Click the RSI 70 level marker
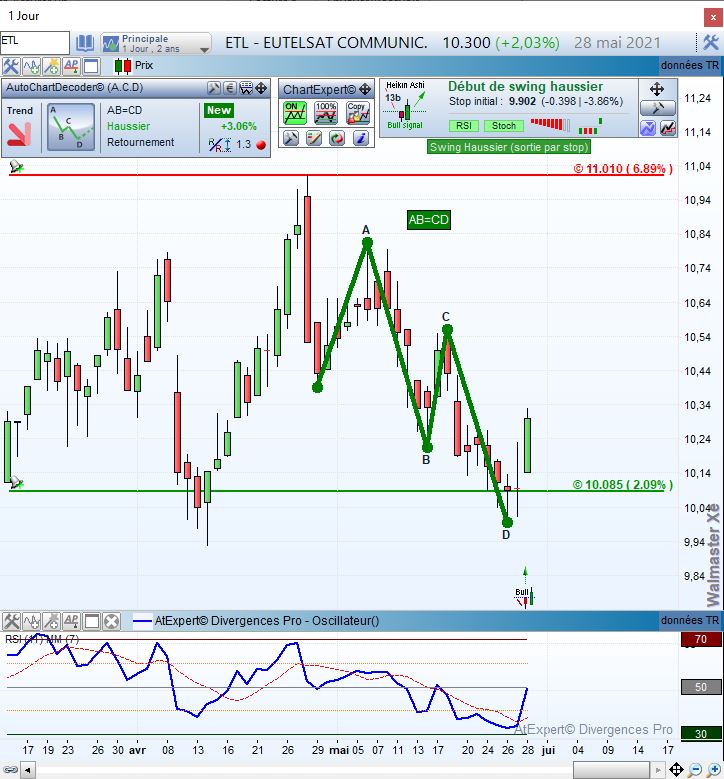 [x=701, y=639]
